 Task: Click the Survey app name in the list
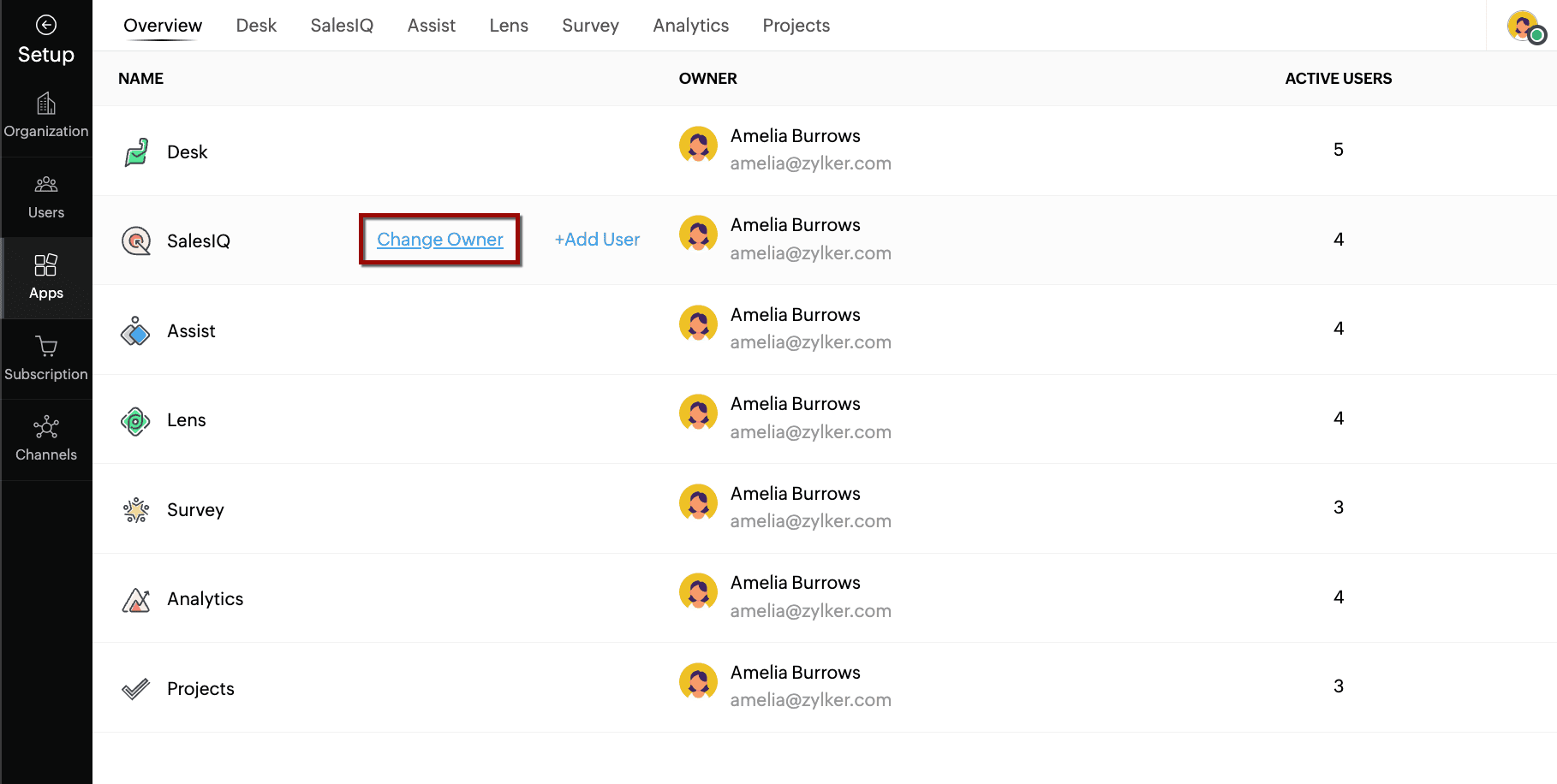click(x=195, y=510)
